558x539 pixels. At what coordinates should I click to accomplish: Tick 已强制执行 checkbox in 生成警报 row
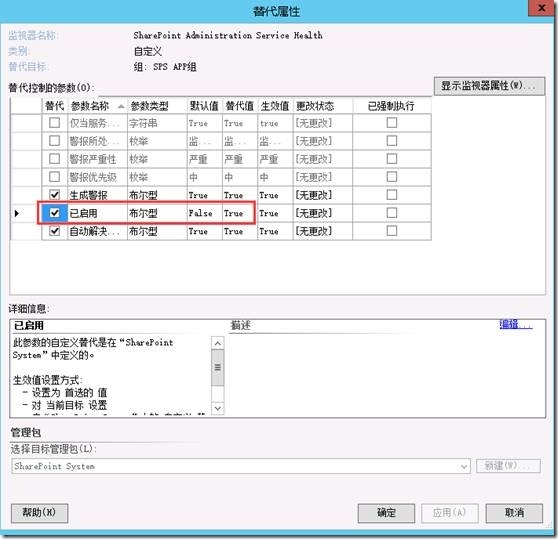click(x=391, y=195)
